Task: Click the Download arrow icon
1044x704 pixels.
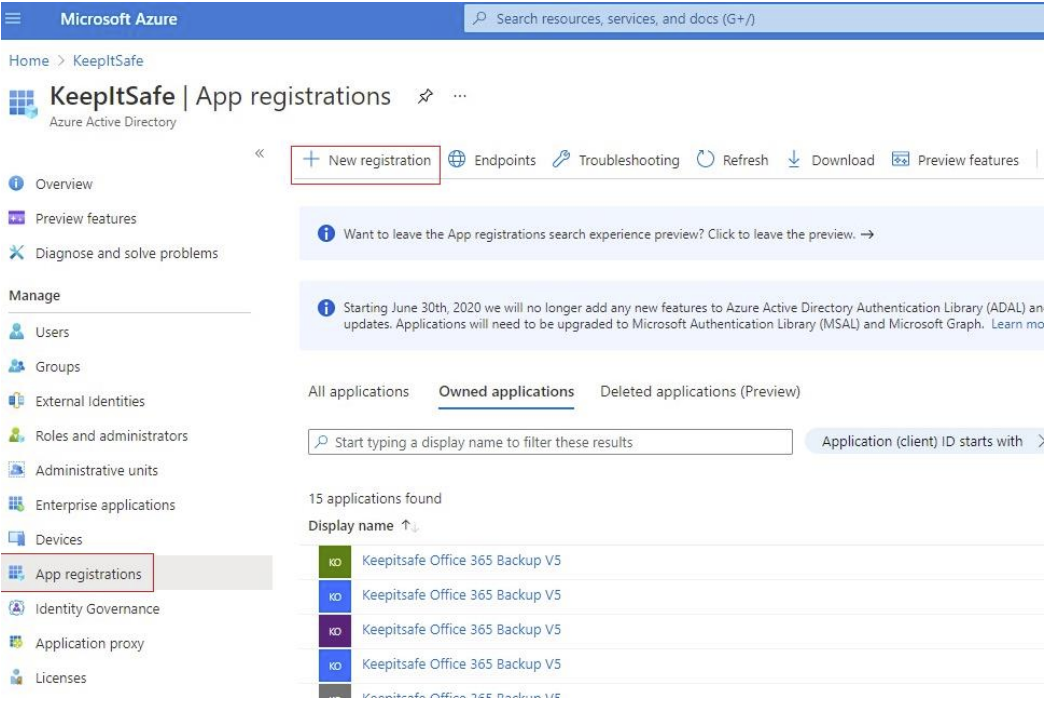Action: tap(794, 159)
